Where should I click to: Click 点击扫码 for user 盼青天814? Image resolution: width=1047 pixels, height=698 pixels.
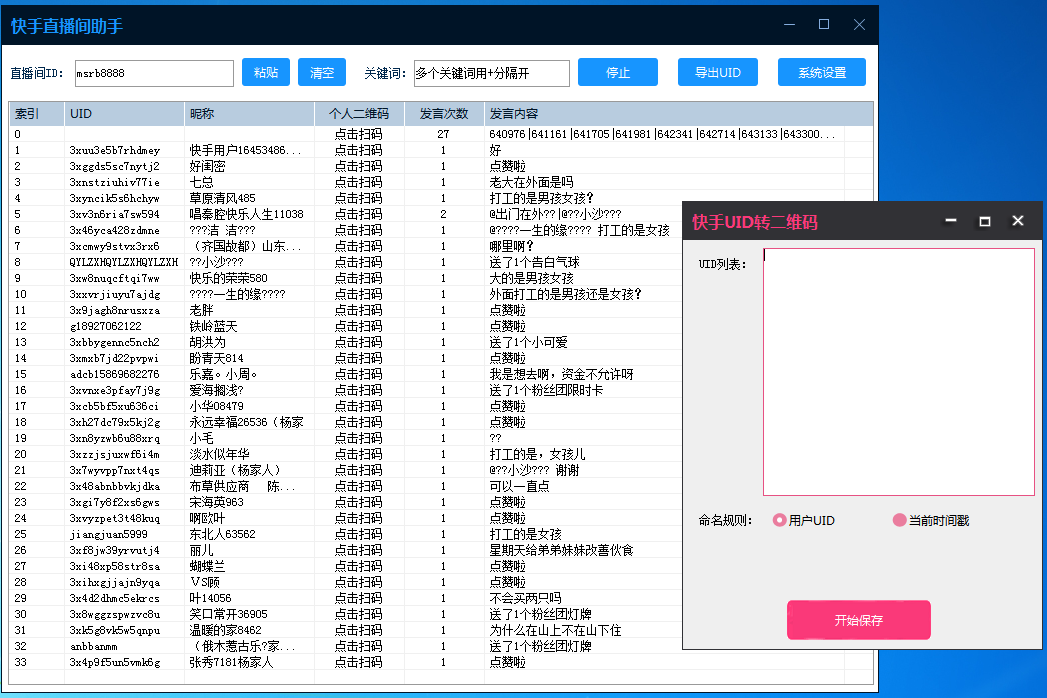(x=359, y=359)
